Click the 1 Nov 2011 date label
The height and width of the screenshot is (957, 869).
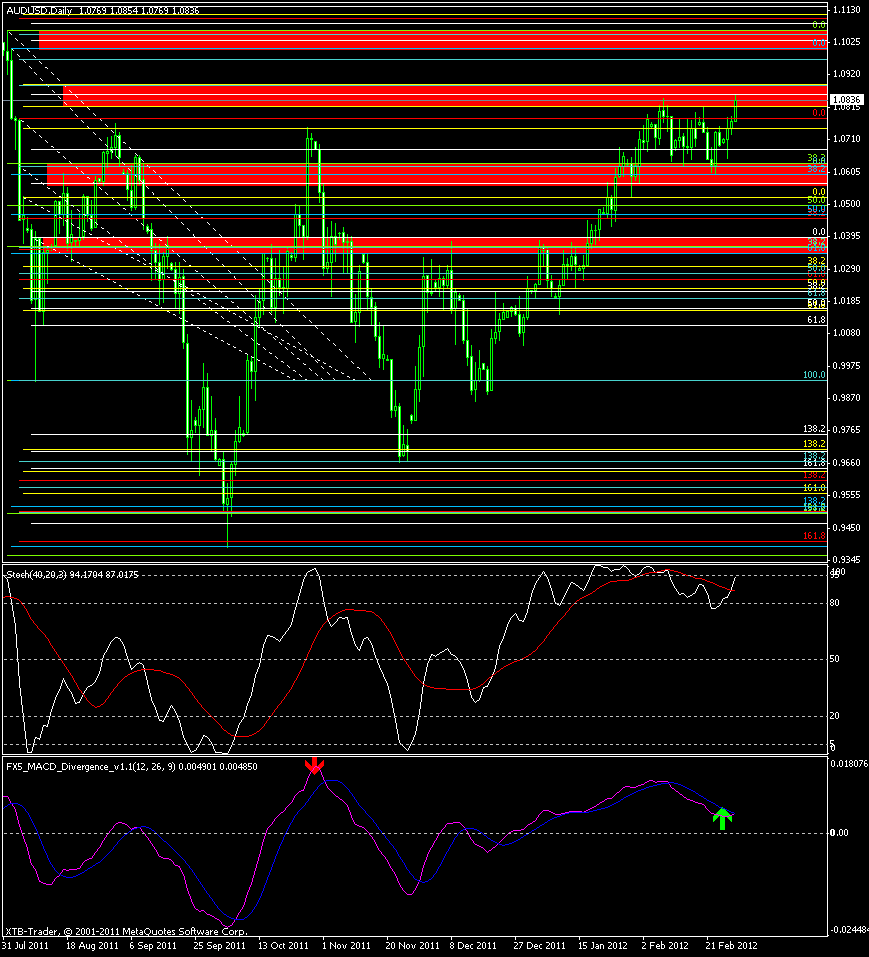coord(346,945)
